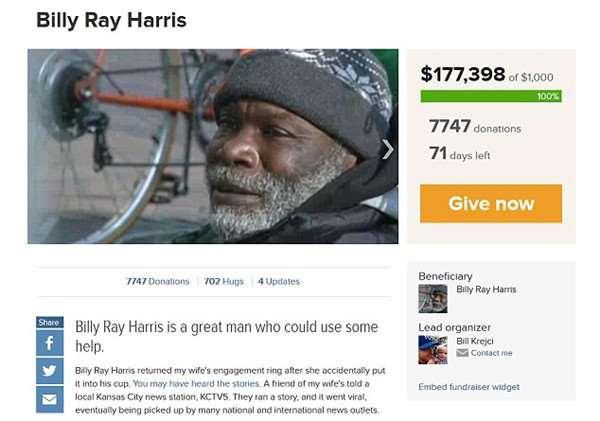Click the green 100% progress bar
Screen dimensions: 600x421
click(491, 96)
